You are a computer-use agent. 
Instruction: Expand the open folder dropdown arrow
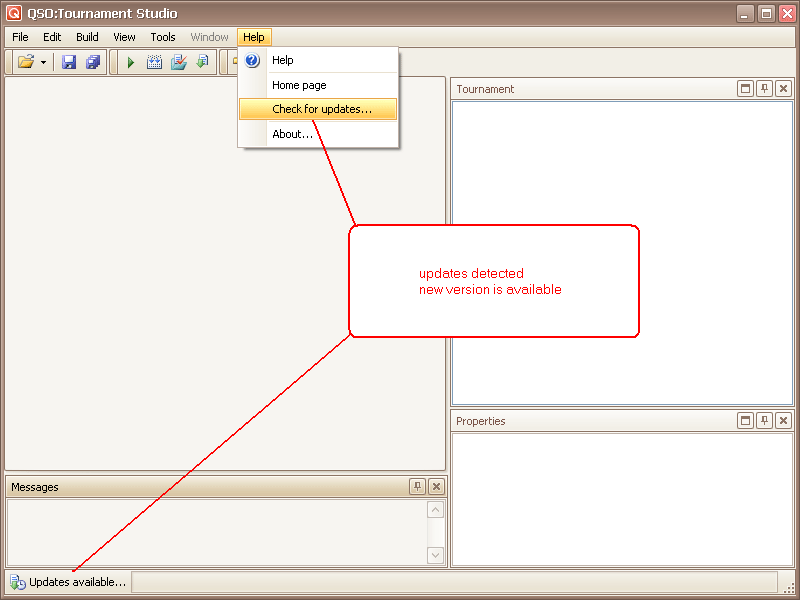pyautogui.click(x=43, y=62)
